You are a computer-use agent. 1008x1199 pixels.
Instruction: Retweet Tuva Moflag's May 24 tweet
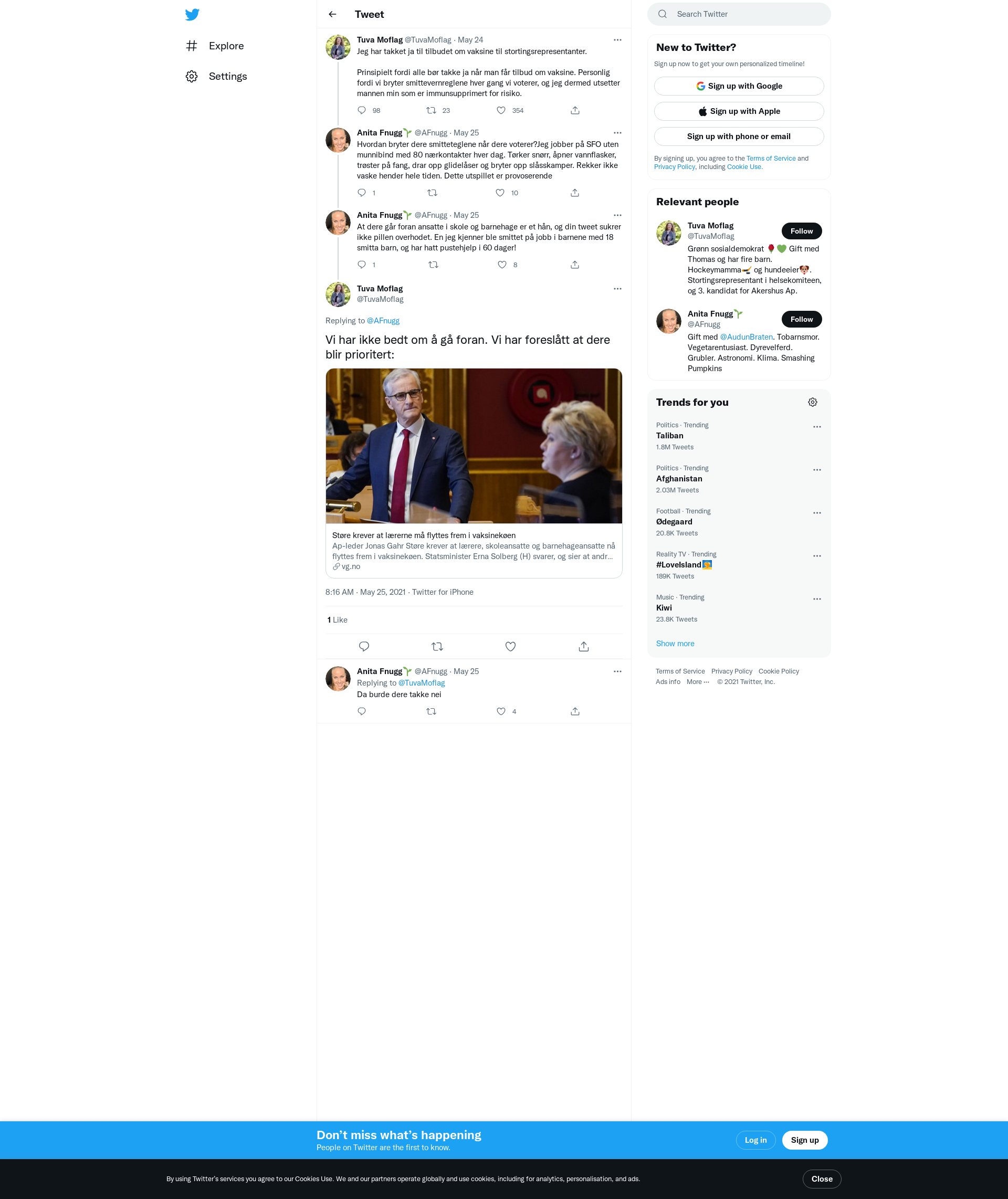click(432, 110)
